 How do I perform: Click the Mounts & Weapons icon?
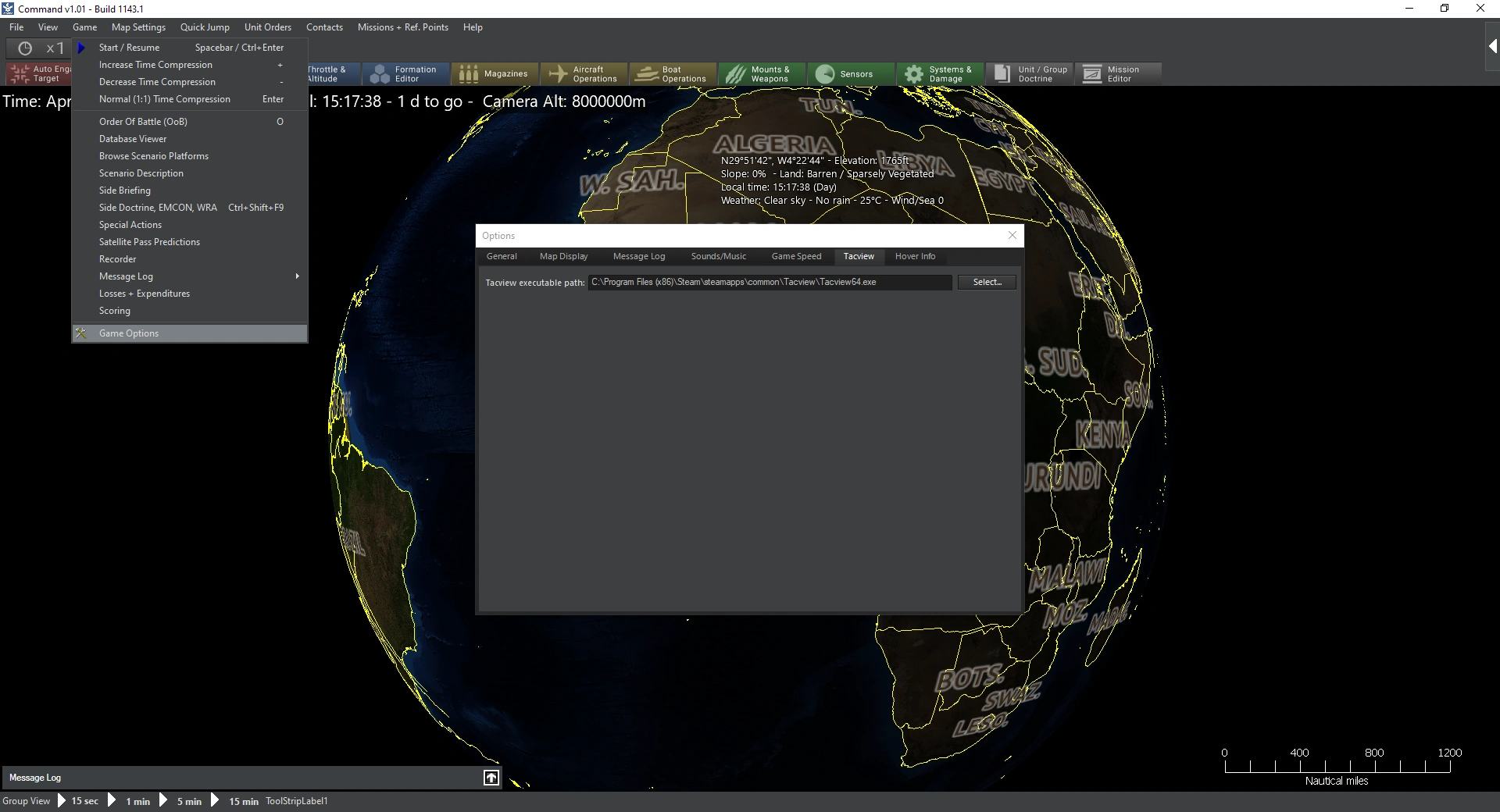735,74
